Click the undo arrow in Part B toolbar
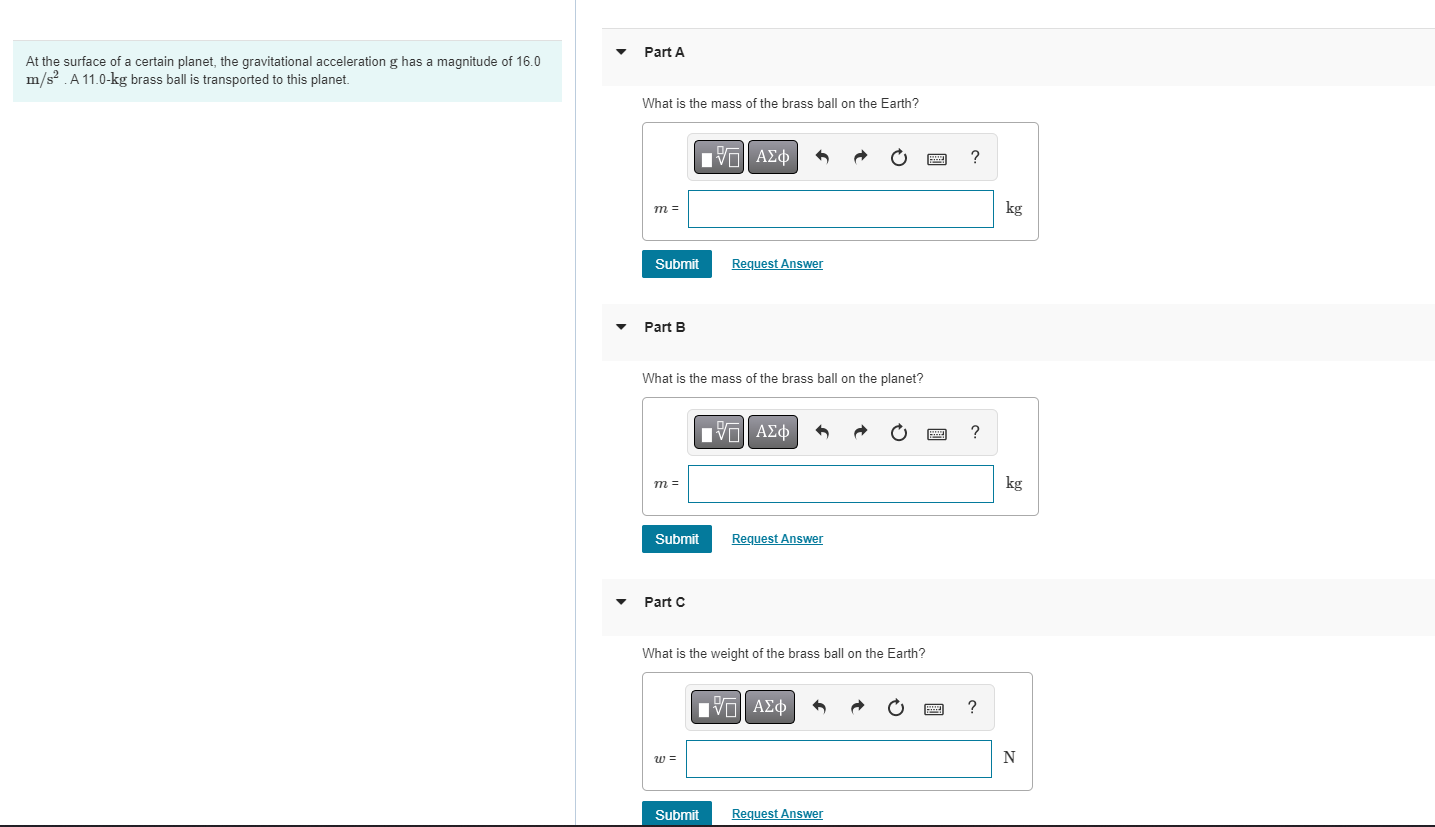Image resolution: width=1435 pixels, height=827 pixels. [x=822, y=432]
